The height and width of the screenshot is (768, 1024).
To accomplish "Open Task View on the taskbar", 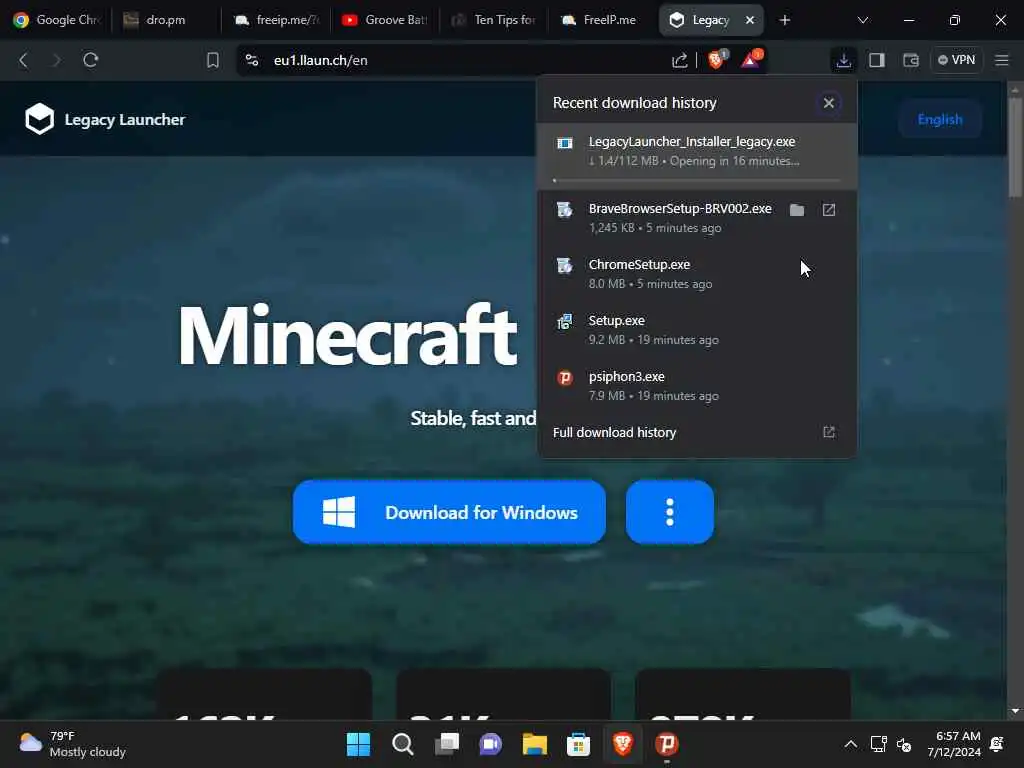I will click(447, 744).
